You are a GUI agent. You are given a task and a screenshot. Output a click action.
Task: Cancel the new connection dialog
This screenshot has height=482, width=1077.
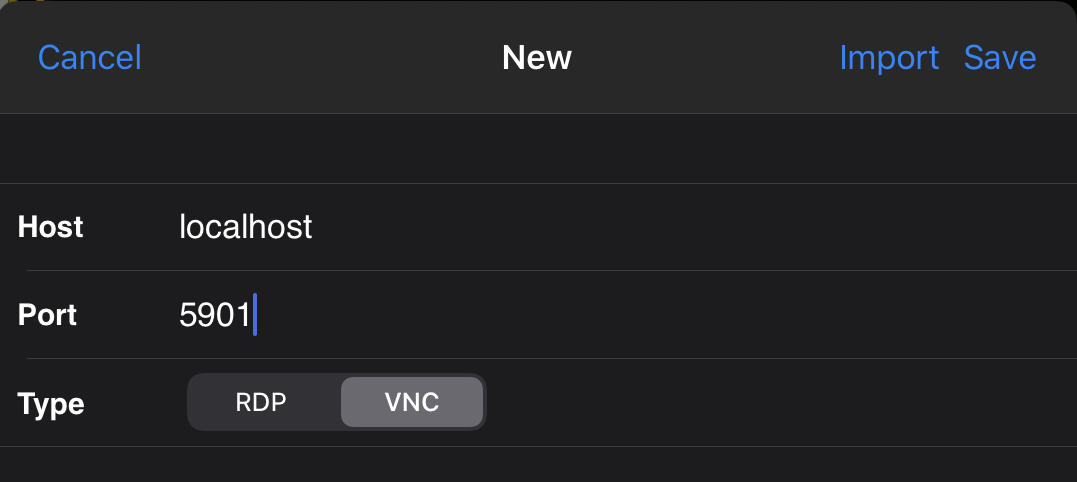90,57
